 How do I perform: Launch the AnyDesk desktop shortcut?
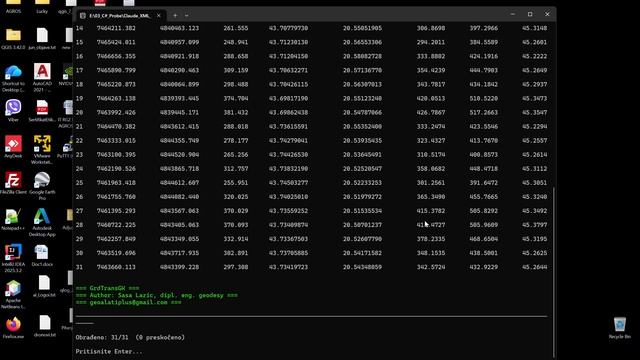click(x=13, y=147)
